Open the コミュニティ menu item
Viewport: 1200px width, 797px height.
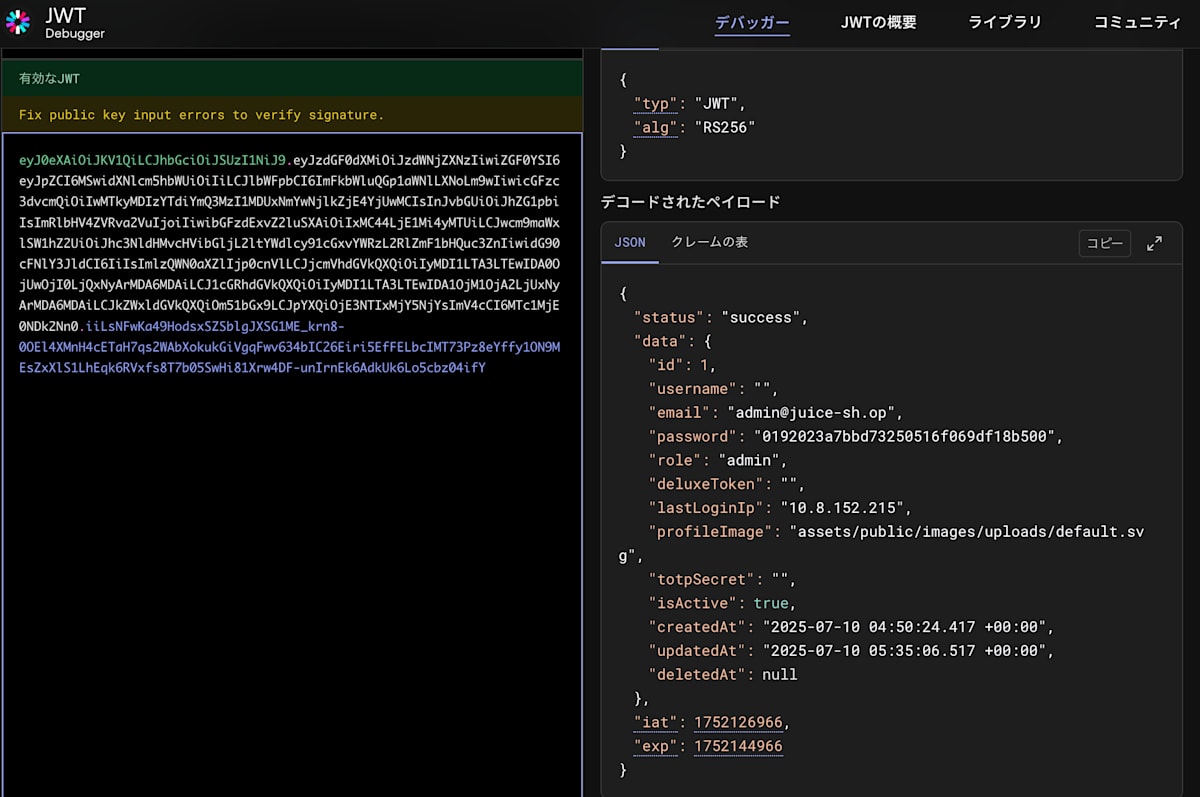(1137, 23)
